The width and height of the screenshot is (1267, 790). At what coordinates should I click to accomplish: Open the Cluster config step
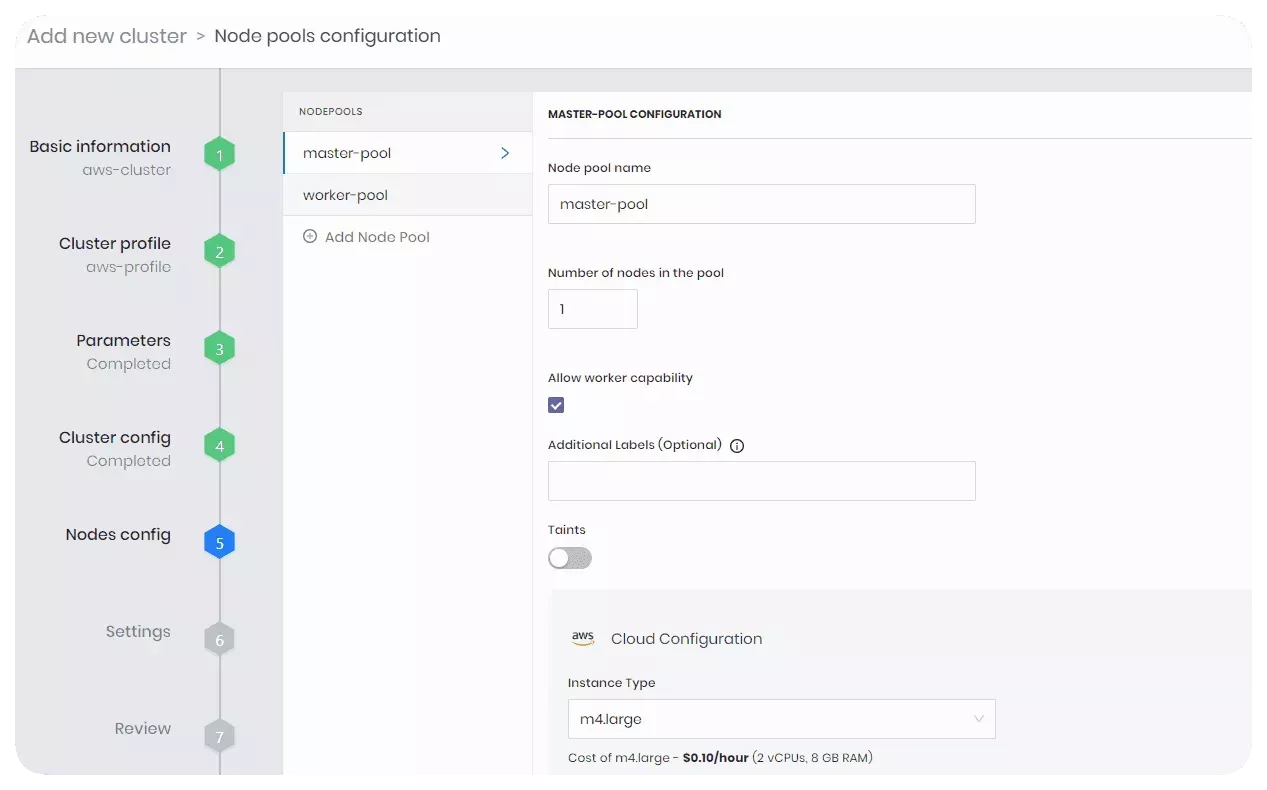[115, 437]
